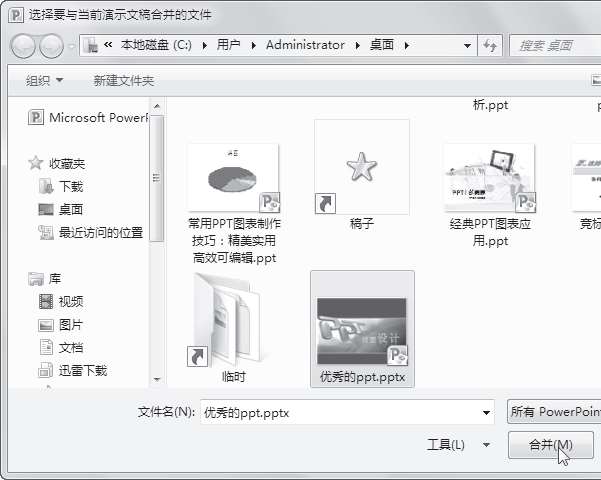Screen dimensions: 601x480
Task: Select the 优秀的ppt.pptx file thumbnail
Action: pos(362,330)
